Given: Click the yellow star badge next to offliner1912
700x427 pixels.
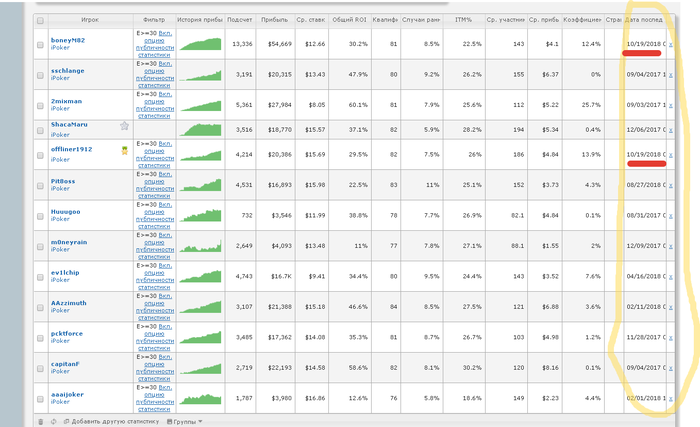Looking at the screenshot, I should 125,151.
